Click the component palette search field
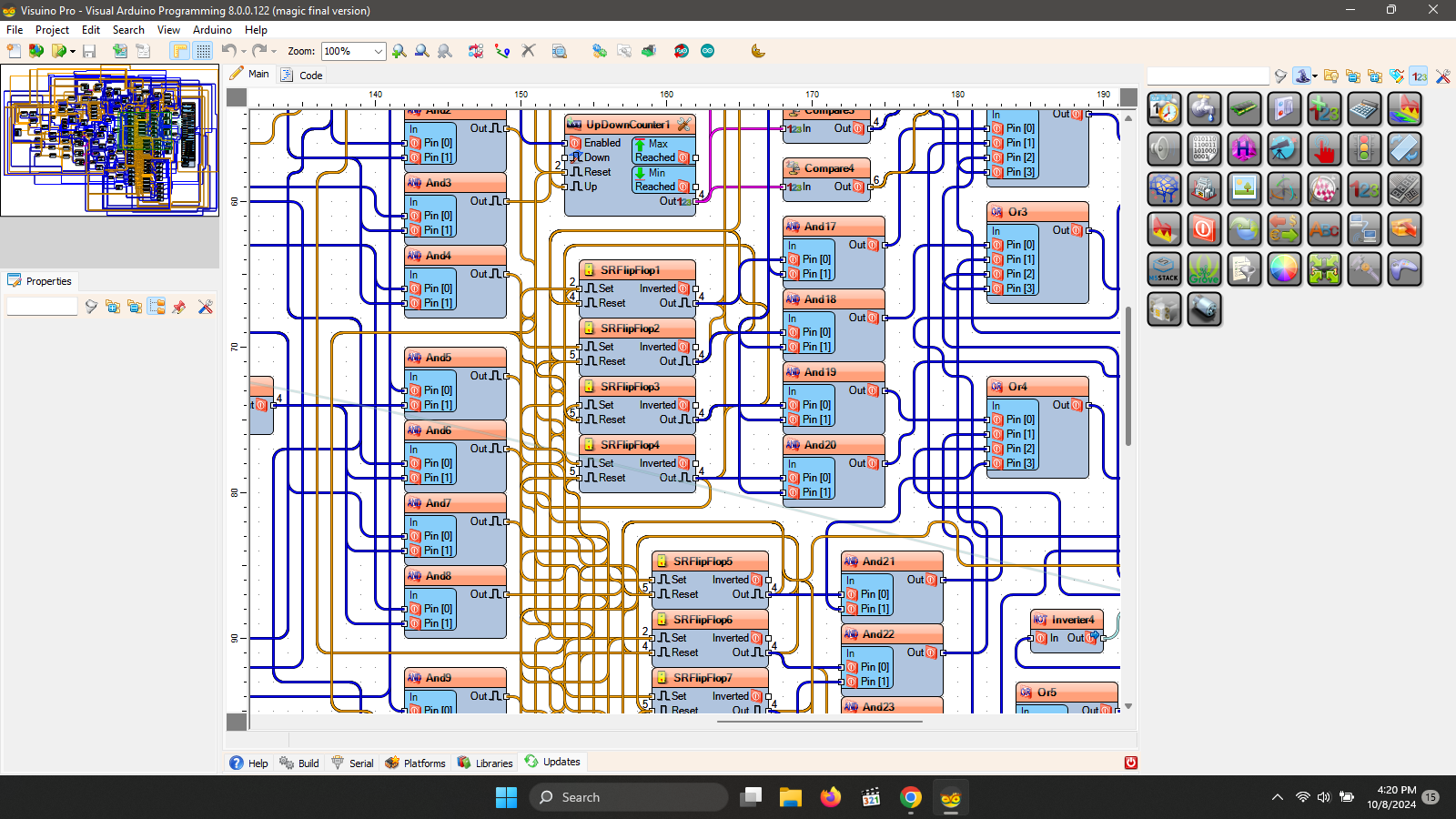 1207,76
